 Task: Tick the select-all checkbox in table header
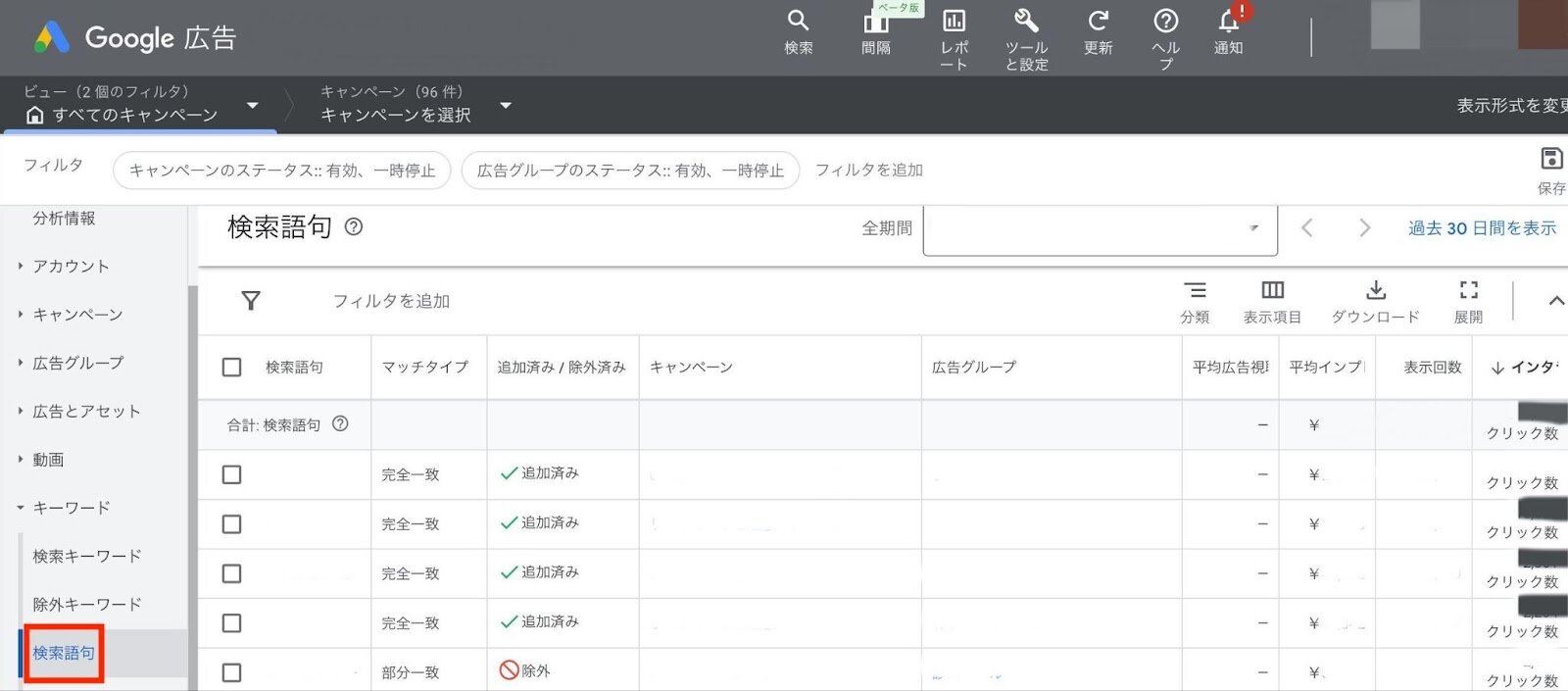pyautogui.click(x=232, y=368)
